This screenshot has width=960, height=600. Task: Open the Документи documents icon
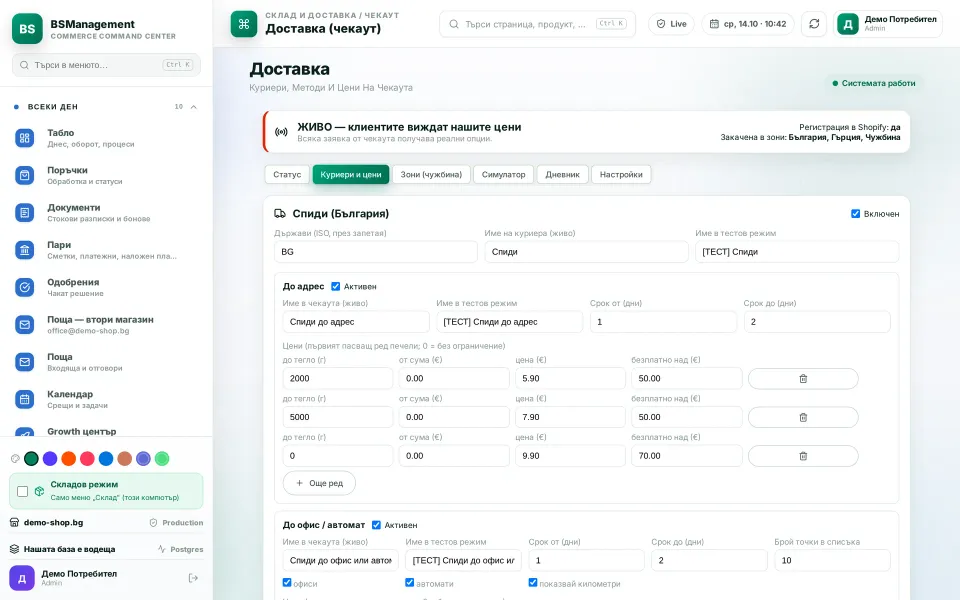[x=24, y=213]
